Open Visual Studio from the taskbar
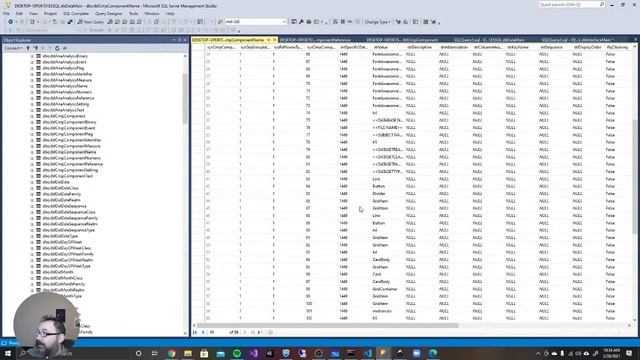Screen dimensions: 640x360 click(253, 353)
